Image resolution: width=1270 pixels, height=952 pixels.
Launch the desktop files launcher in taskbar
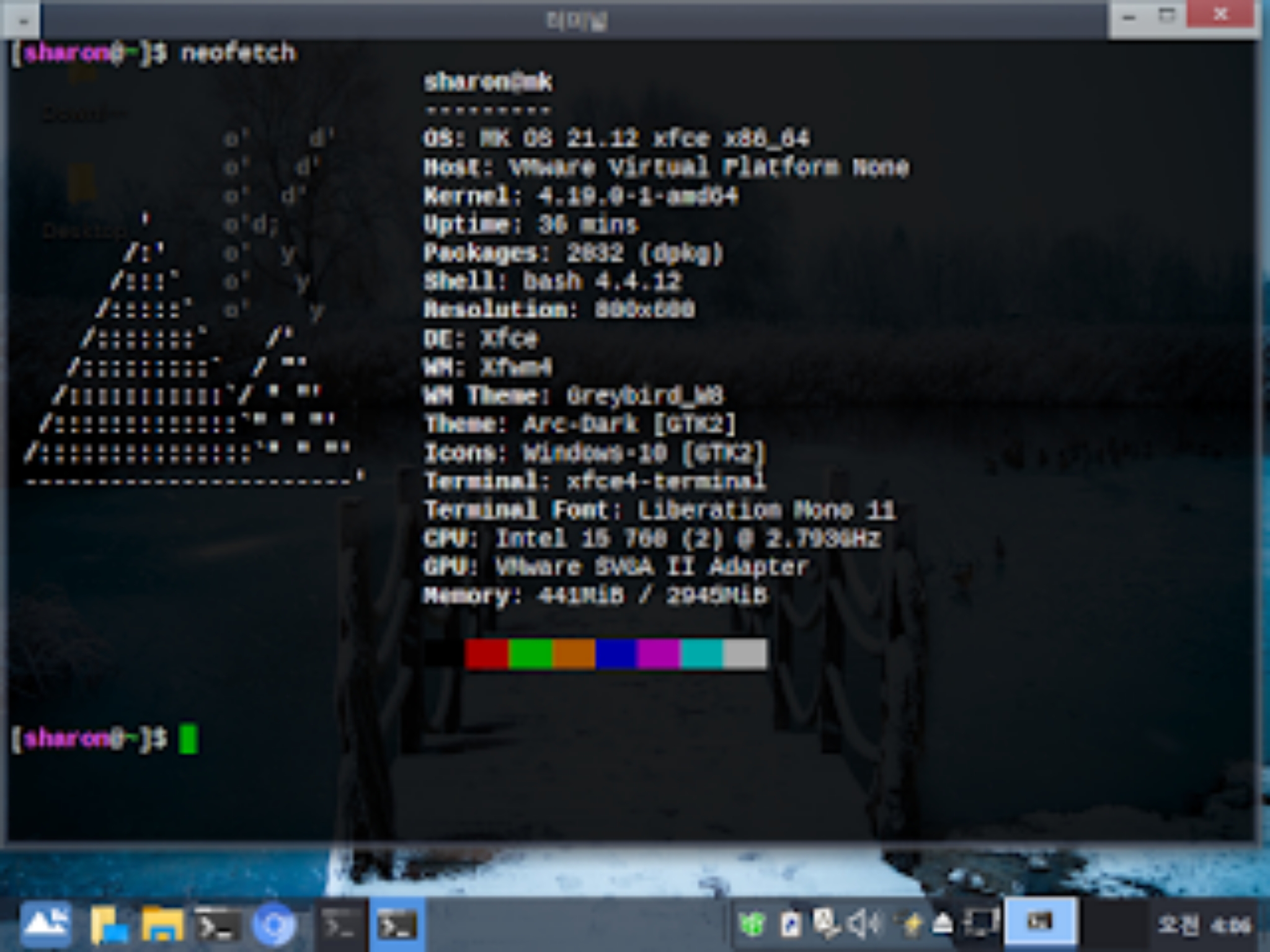(x=109, y=925)
